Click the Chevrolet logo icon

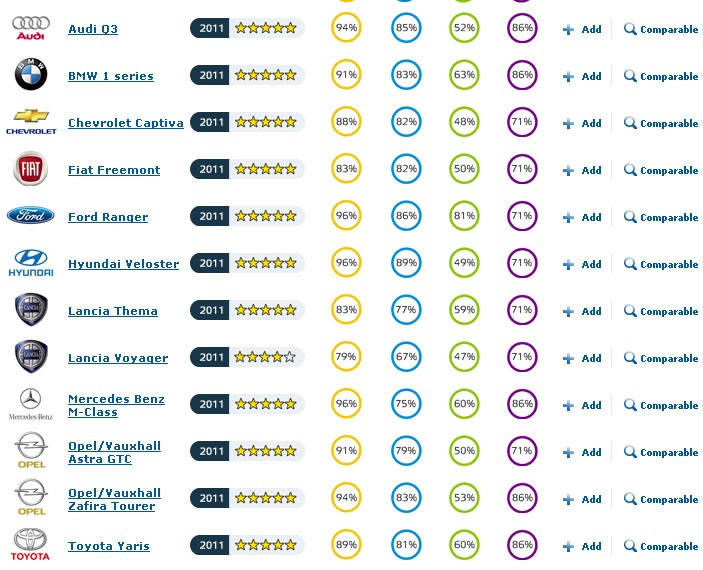(x=30, y=121)
